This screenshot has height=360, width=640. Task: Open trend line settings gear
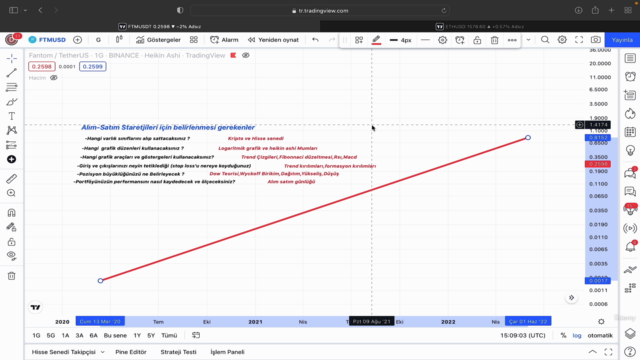point(442,40)
